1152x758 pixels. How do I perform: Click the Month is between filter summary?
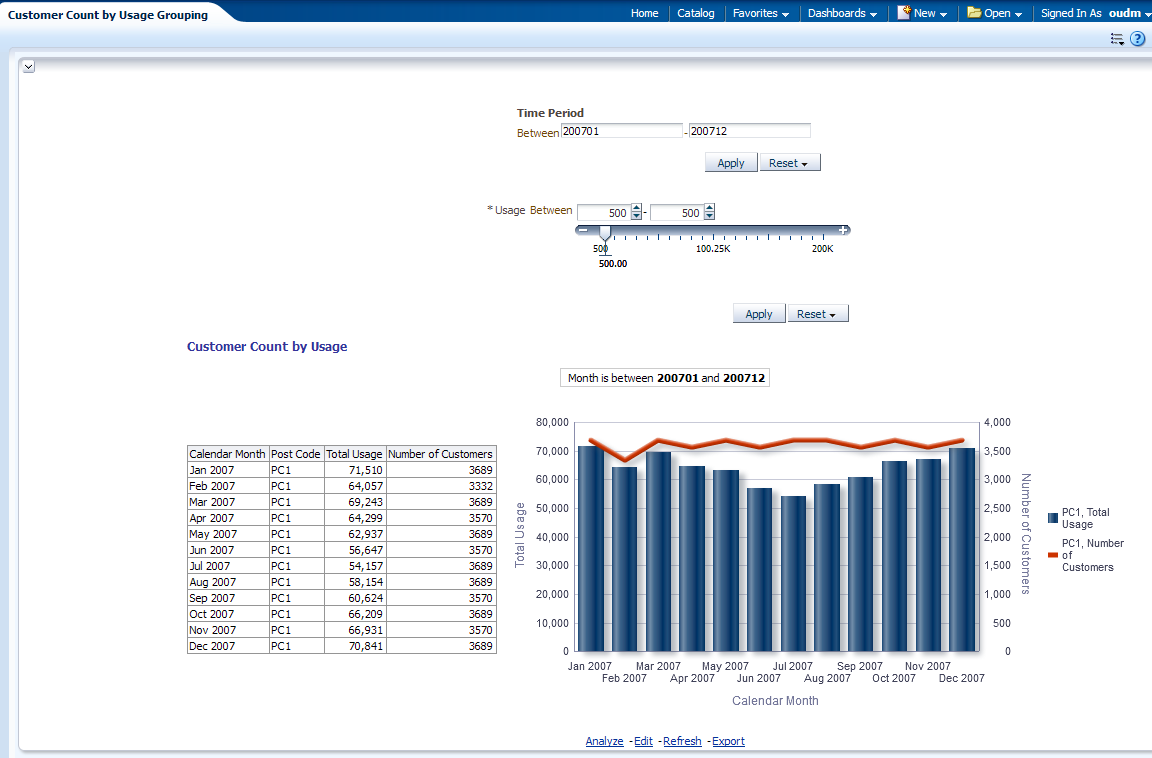click(x=666, y=378)
